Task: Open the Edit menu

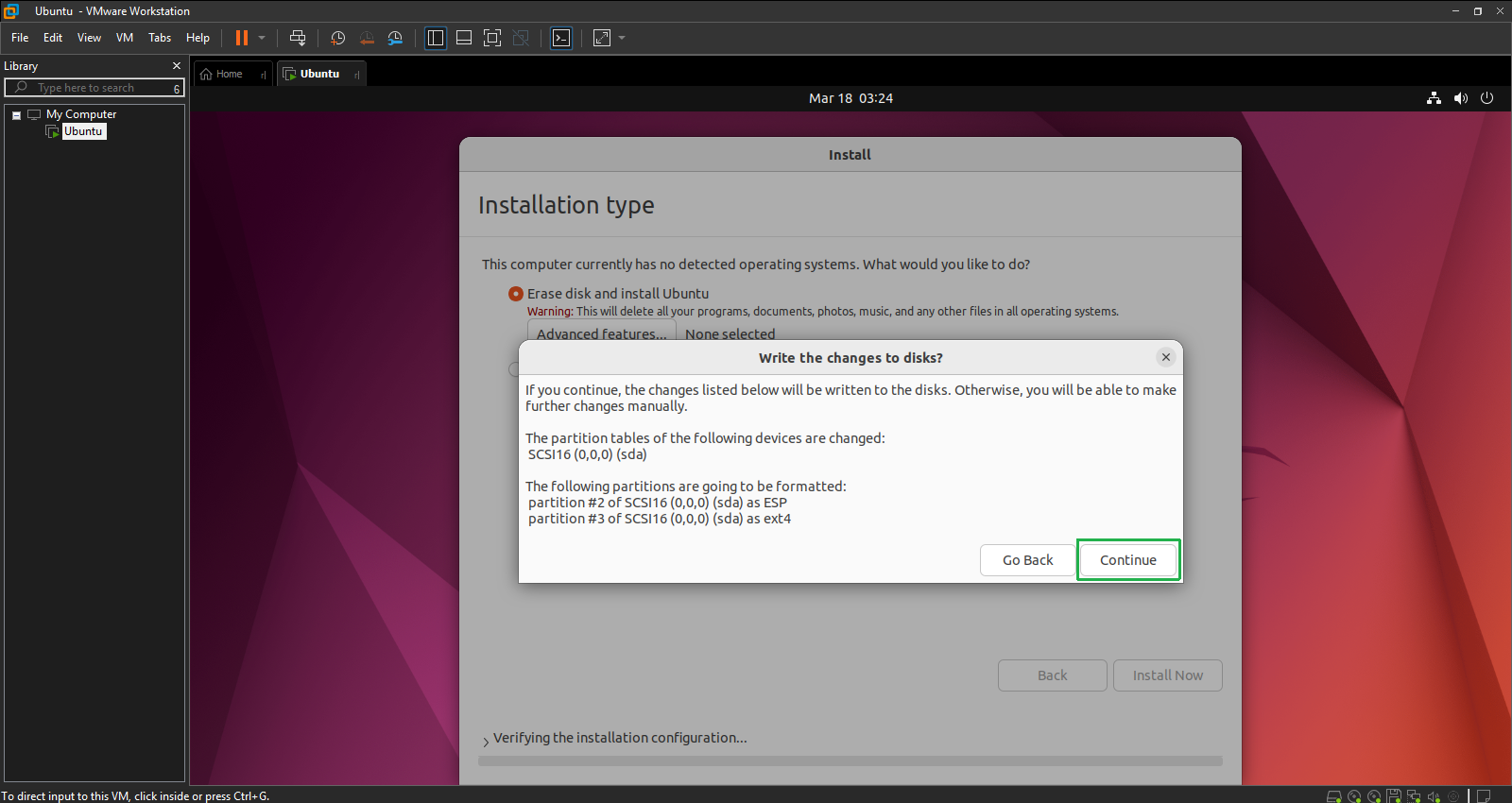Action: (x=53, y=38)
